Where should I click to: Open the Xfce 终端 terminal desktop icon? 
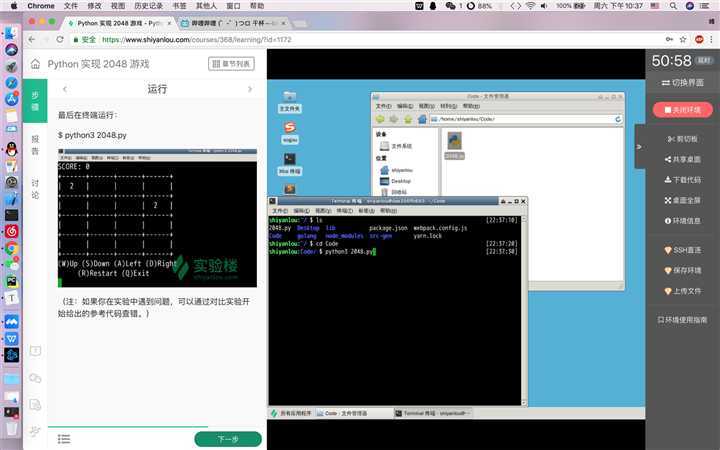point(289,164)
